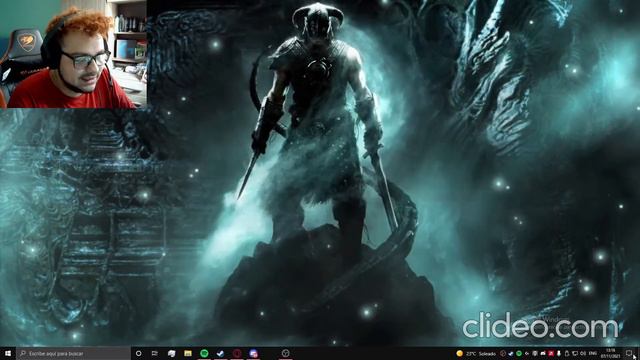This screenshot has width=640, height=360.
Task: Open Task View from the taskbar
Action: pos(155,353)
